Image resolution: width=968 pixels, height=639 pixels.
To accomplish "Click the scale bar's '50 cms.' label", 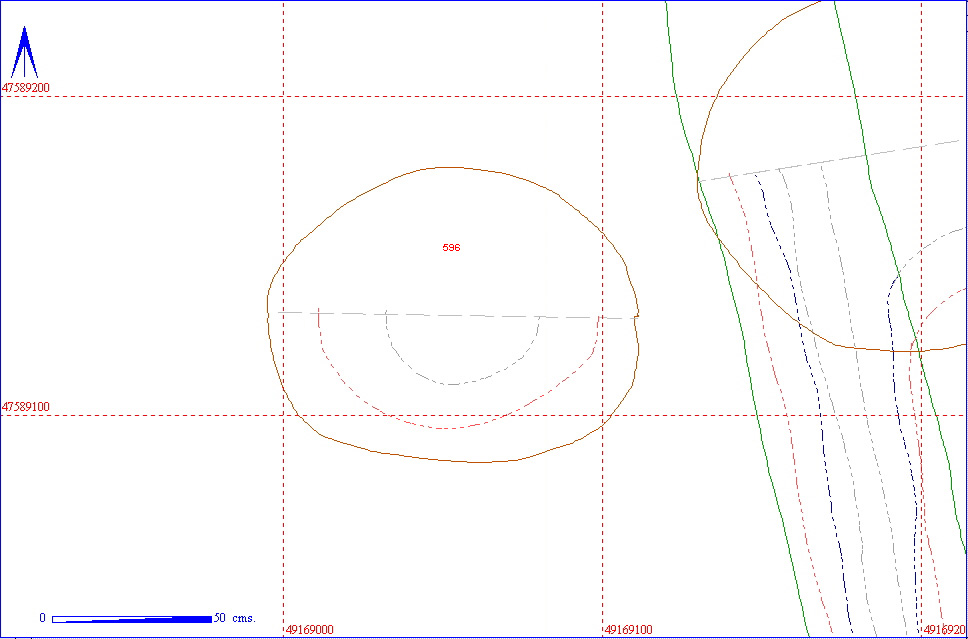I will (x=235, y=618).
